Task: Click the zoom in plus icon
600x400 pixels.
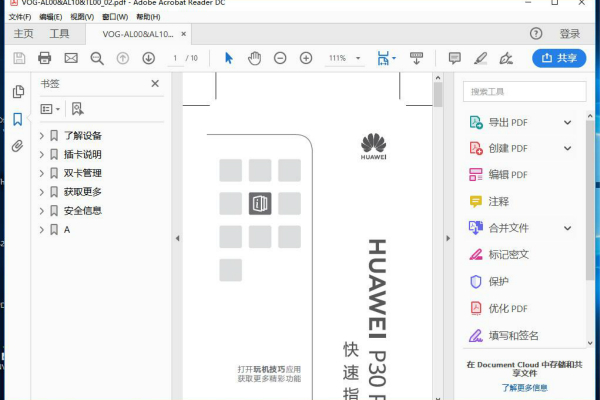Action: tap(306, 58)
